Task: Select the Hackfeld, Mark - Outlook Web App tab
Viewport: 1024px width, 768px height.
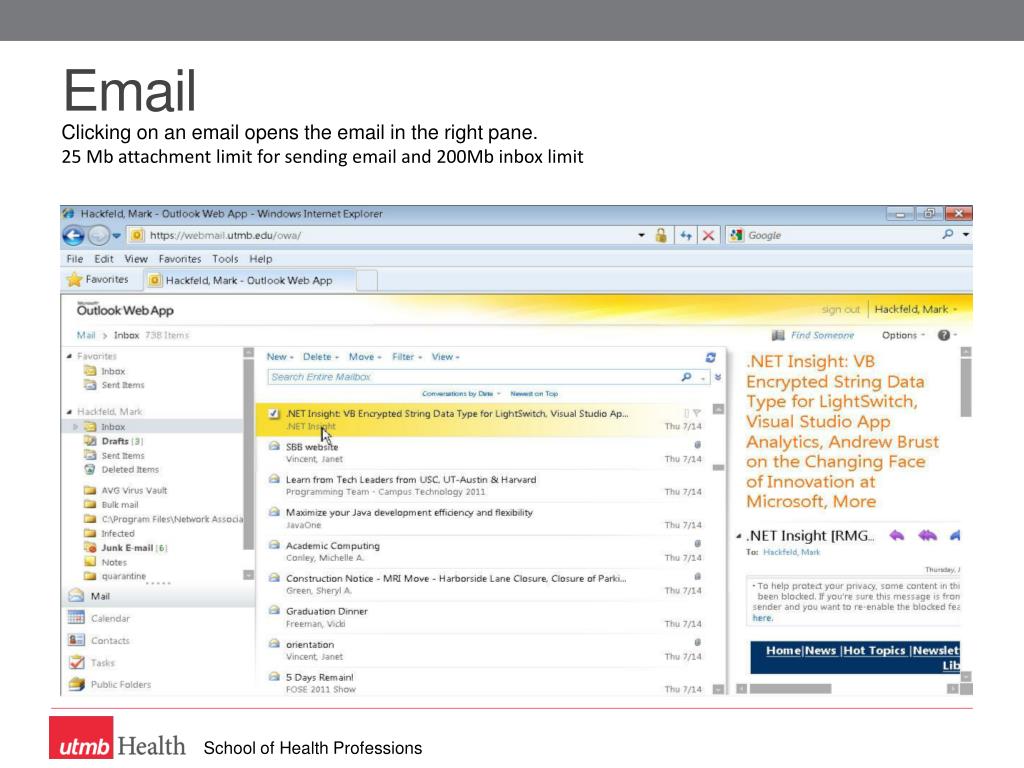Action: point(249,280)
